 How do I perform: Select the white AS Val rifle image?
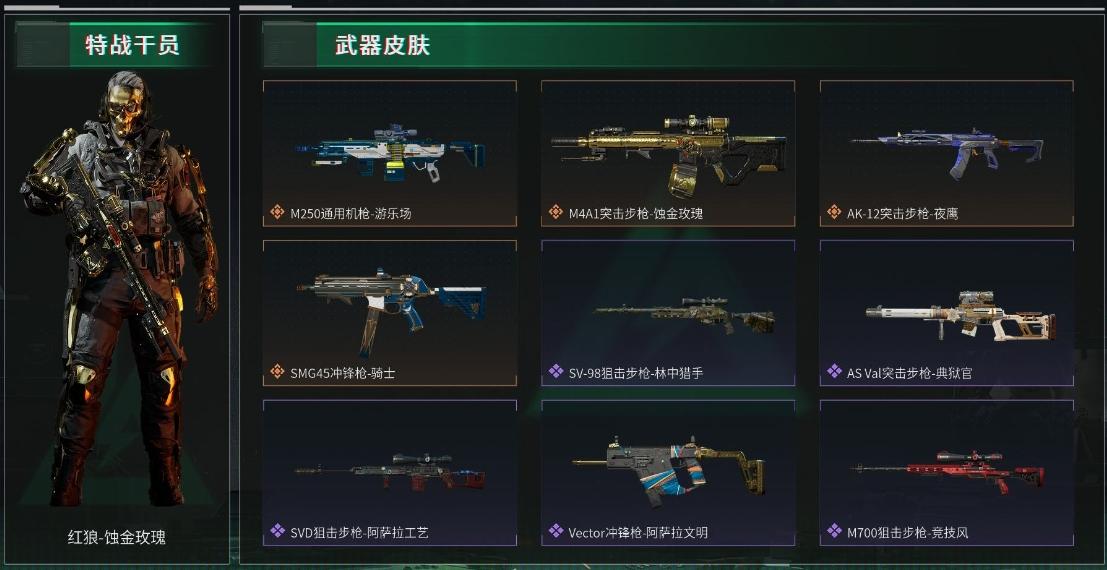[x=961, y=315]
